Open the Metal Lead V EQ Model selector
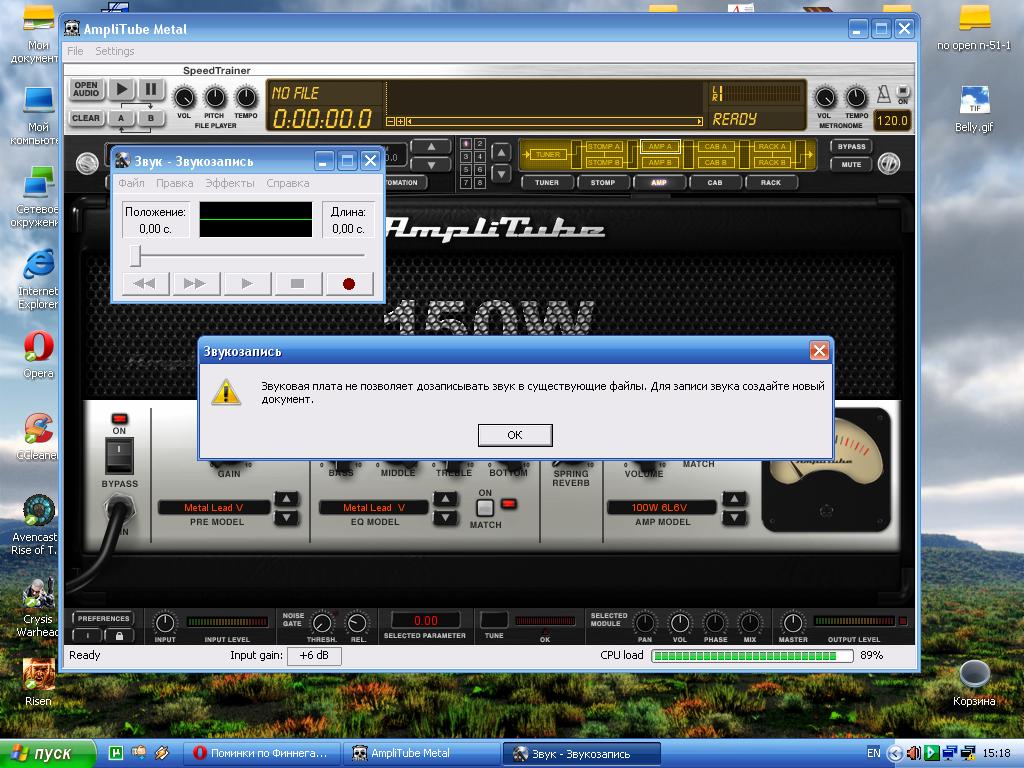 (x=374, y=508)
